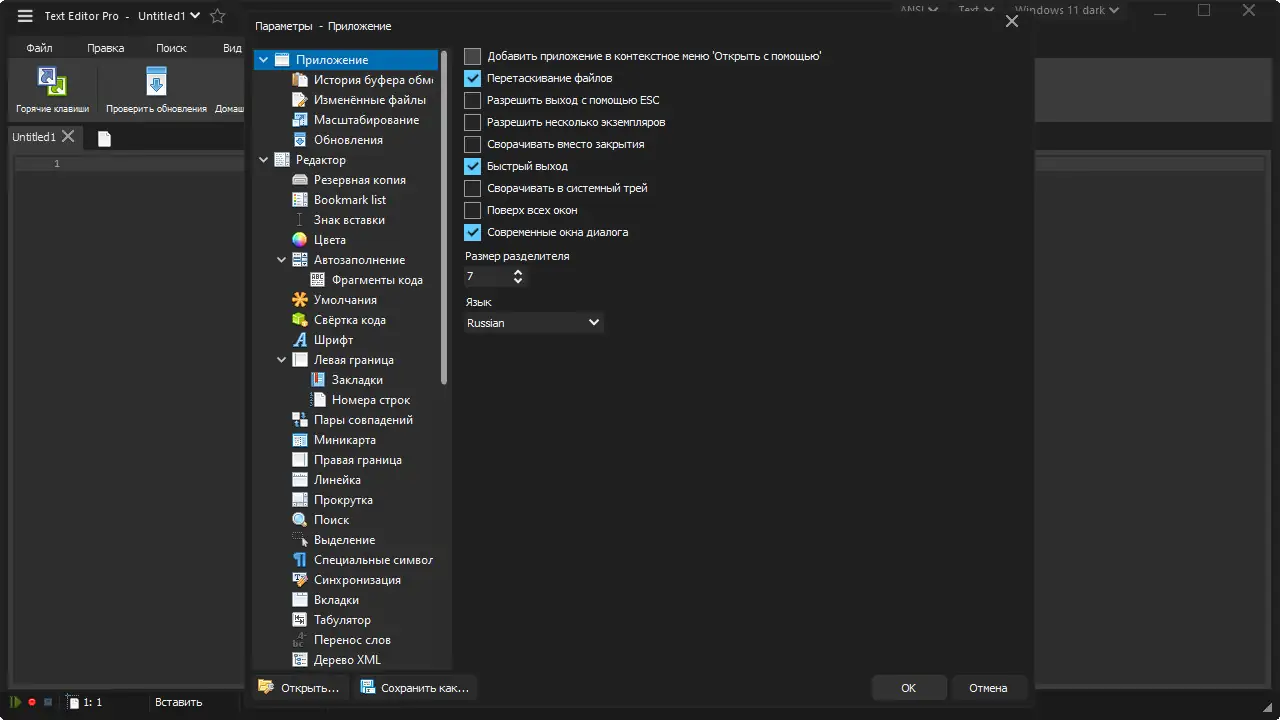Select Миникарта in the settings tree
The image size is (1280, 720).
[345, 440]
